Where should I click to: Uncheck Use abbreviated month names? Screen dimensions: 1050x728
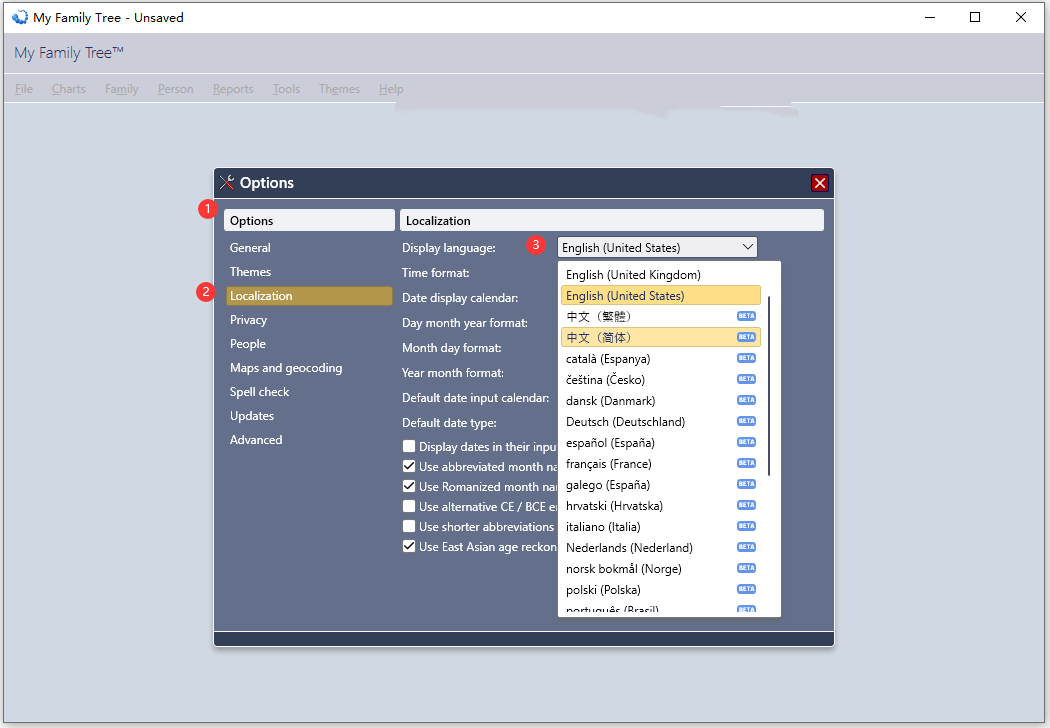[408, 466]
